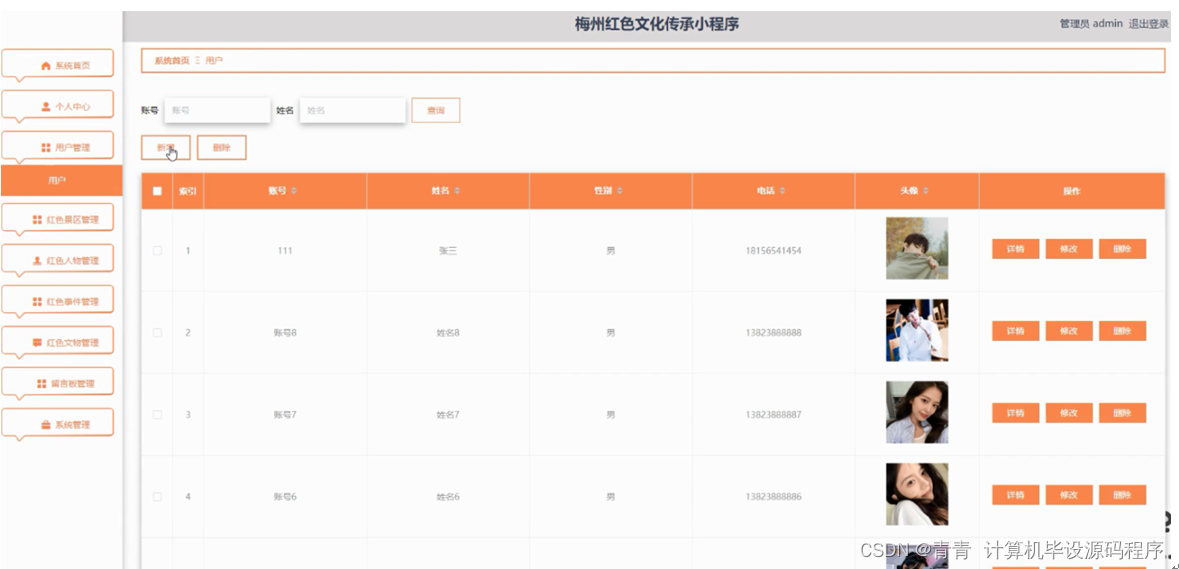Click 修改 for user 张三
The image size is (1179, 569).
[1069, 249]
